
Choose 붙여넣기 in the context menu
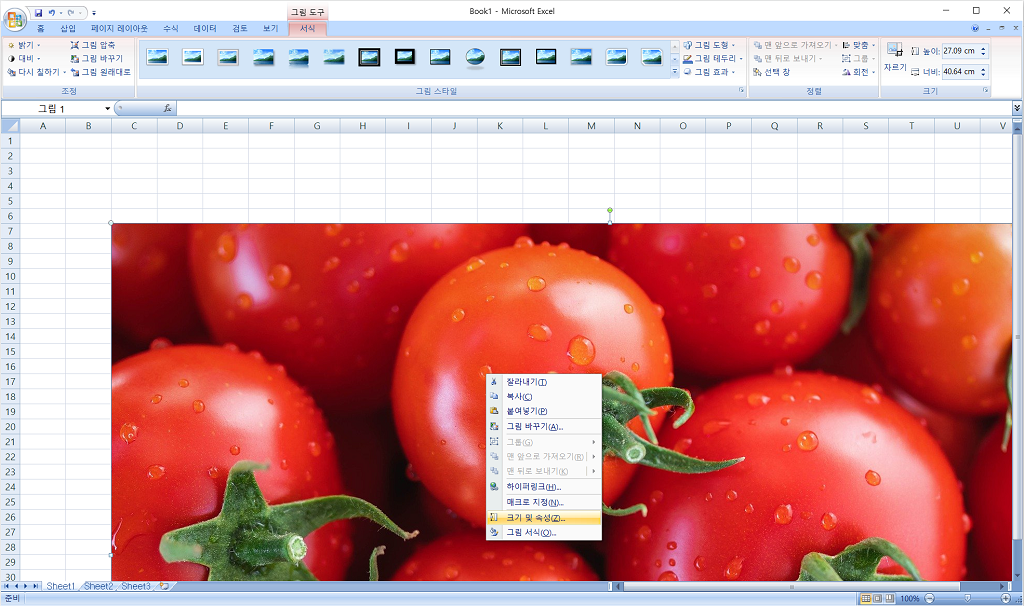(x=543, y=411)
